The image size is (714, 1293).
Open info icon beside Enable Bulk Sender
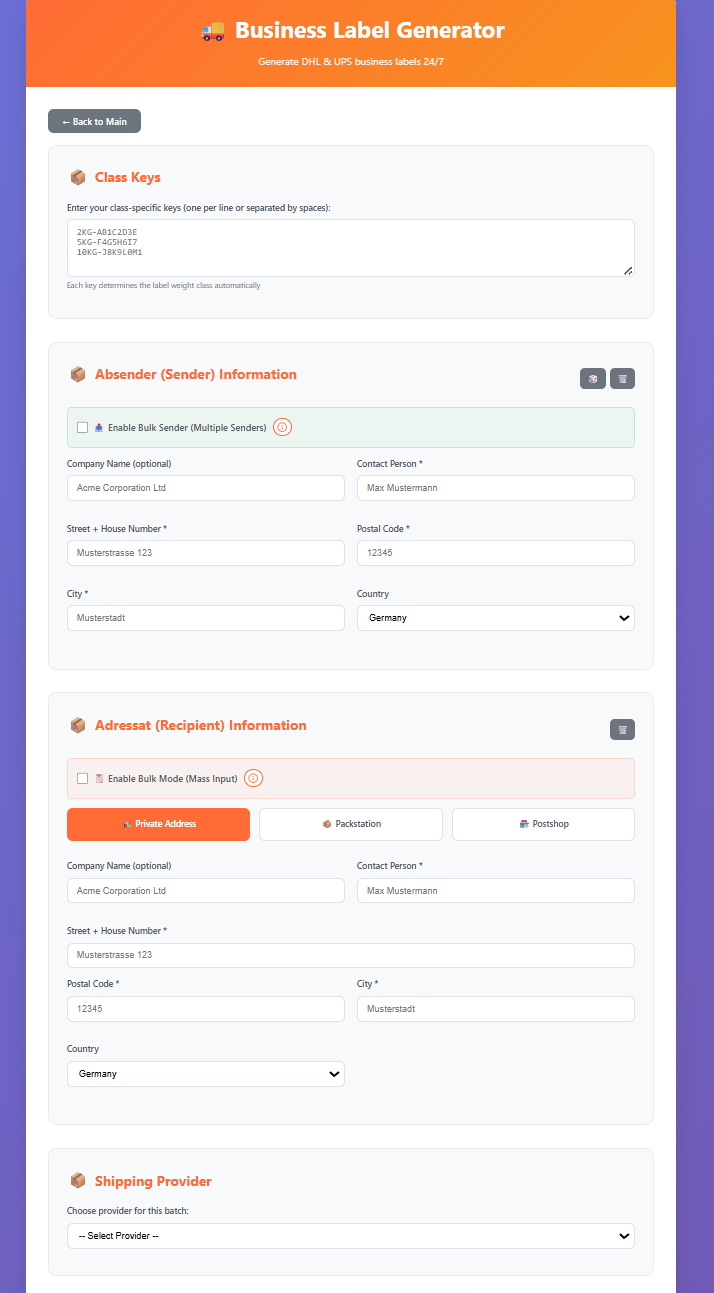coord(282,427)
